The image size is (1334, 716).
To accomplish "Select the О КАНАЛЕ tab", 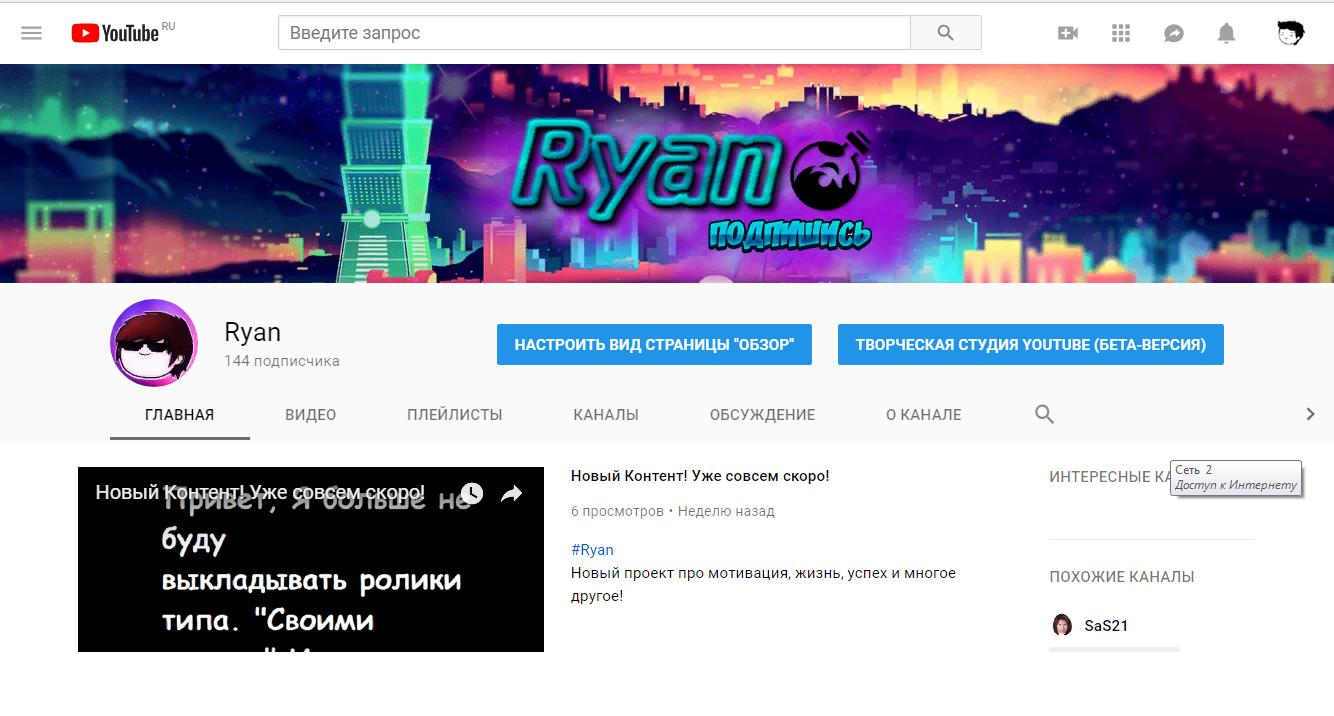I will point(923,415).
